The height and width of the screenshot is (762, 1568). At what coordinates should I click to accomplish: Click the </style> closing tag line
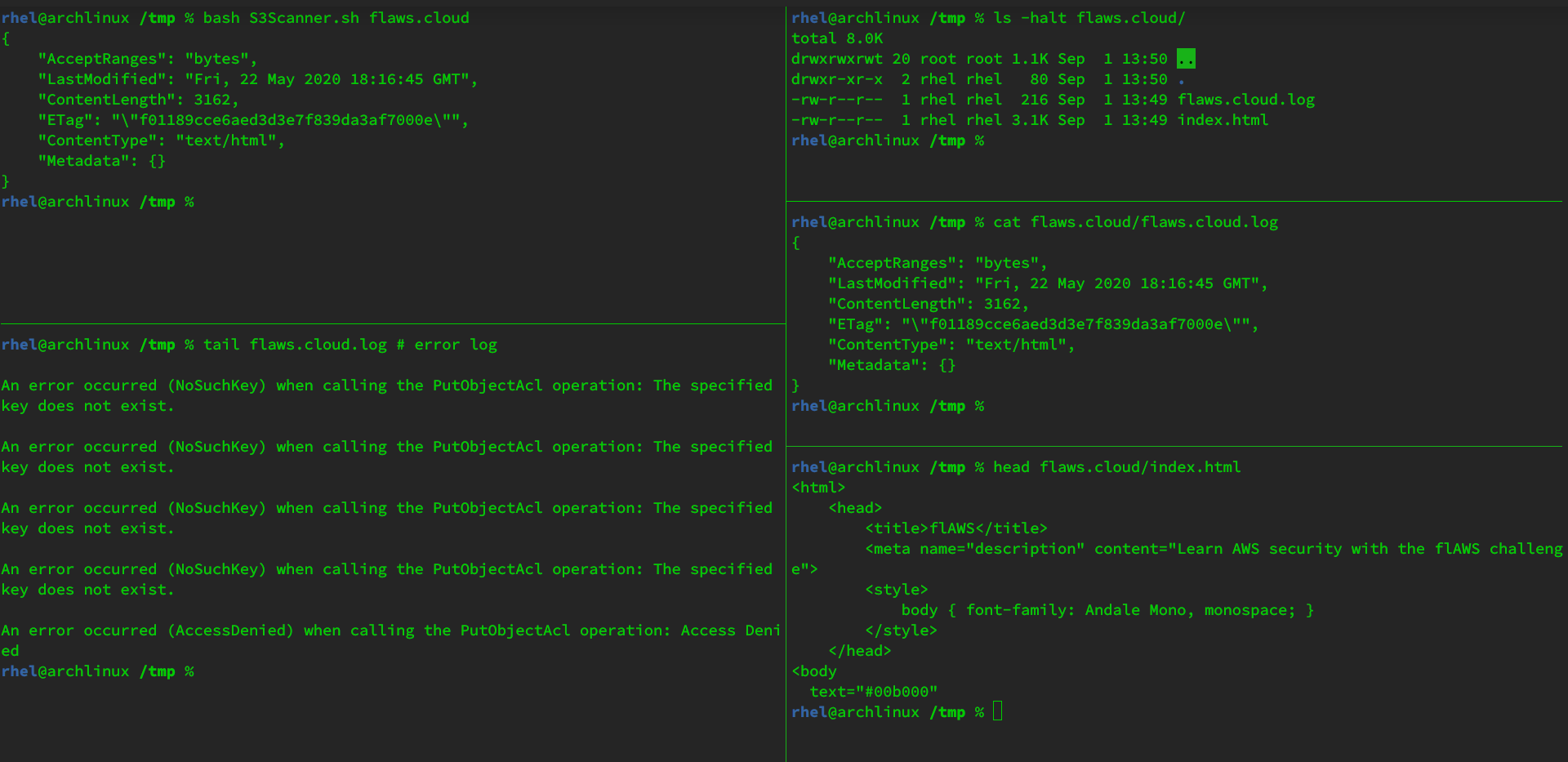click(x=902, y=631)
